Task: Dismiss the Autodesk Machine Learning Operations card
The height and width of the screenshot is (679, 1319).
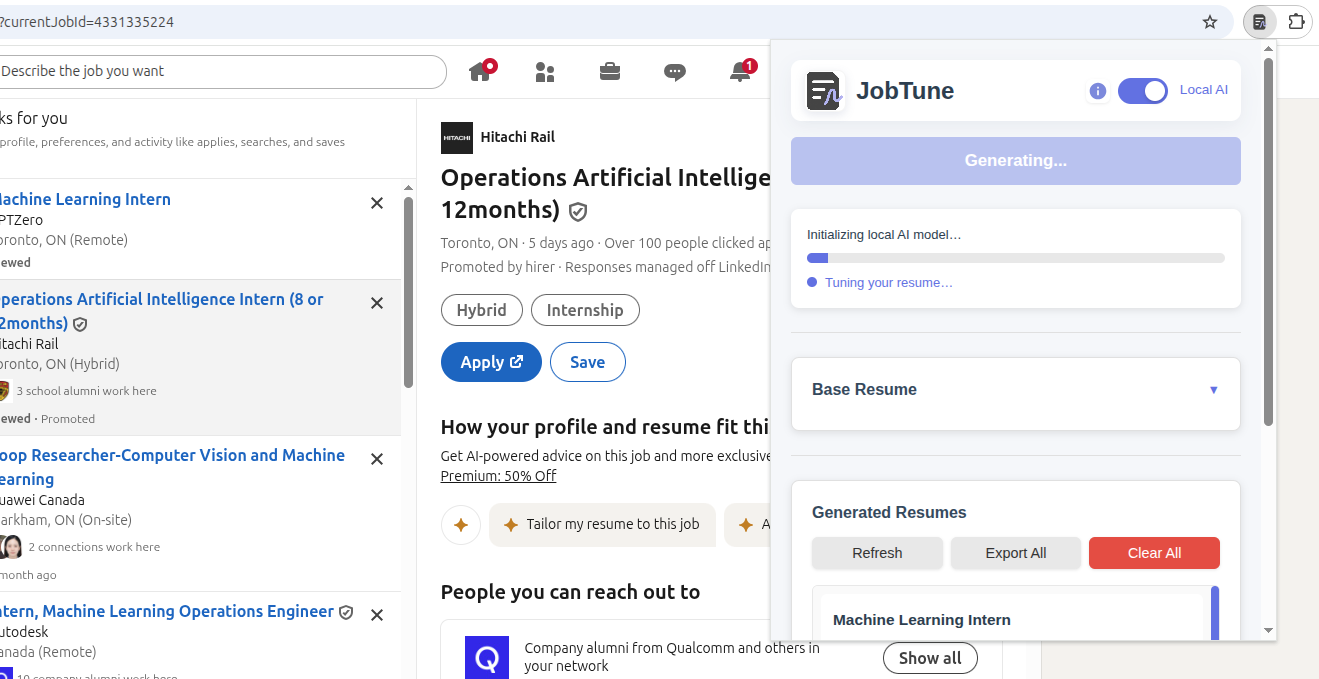Action: point(377,615)
